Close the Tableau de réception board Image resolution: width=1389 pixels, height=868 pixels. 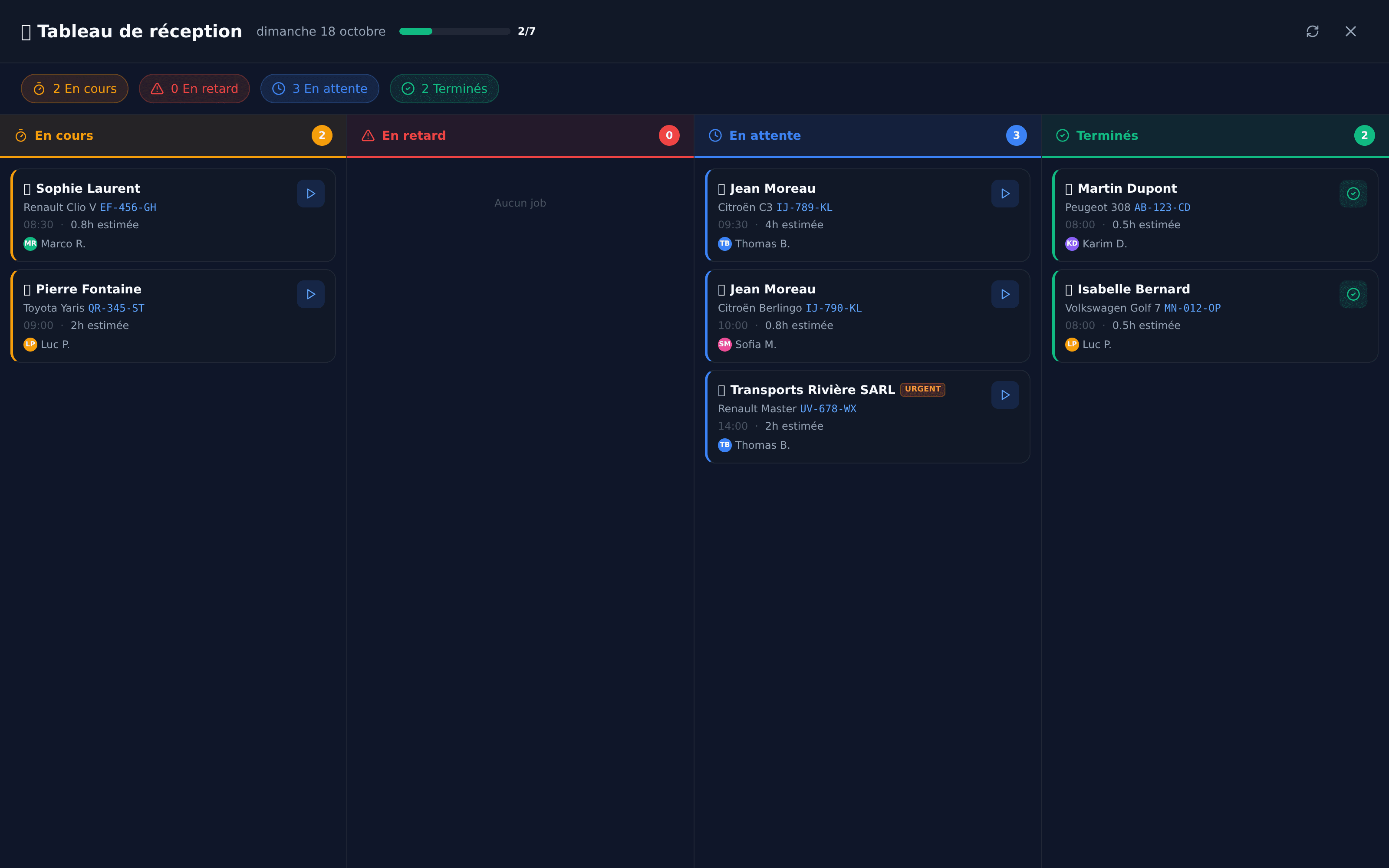click(x=1350, y=31)
